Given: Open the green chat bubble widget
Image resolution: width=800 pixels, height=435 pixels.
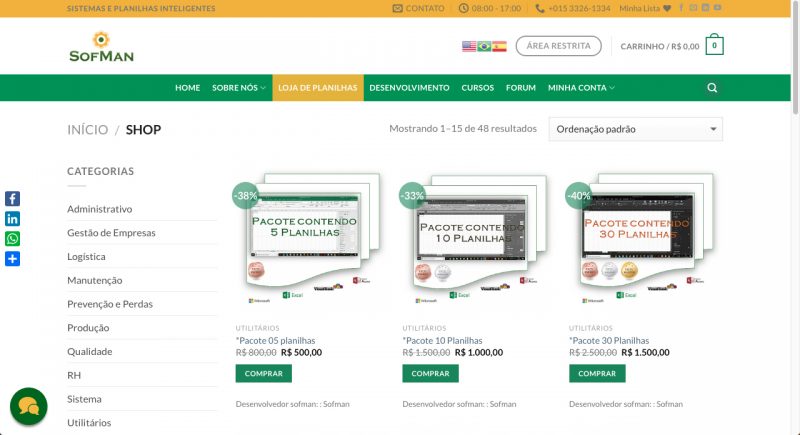Looking at the screenshot, I should coord(29,406).
